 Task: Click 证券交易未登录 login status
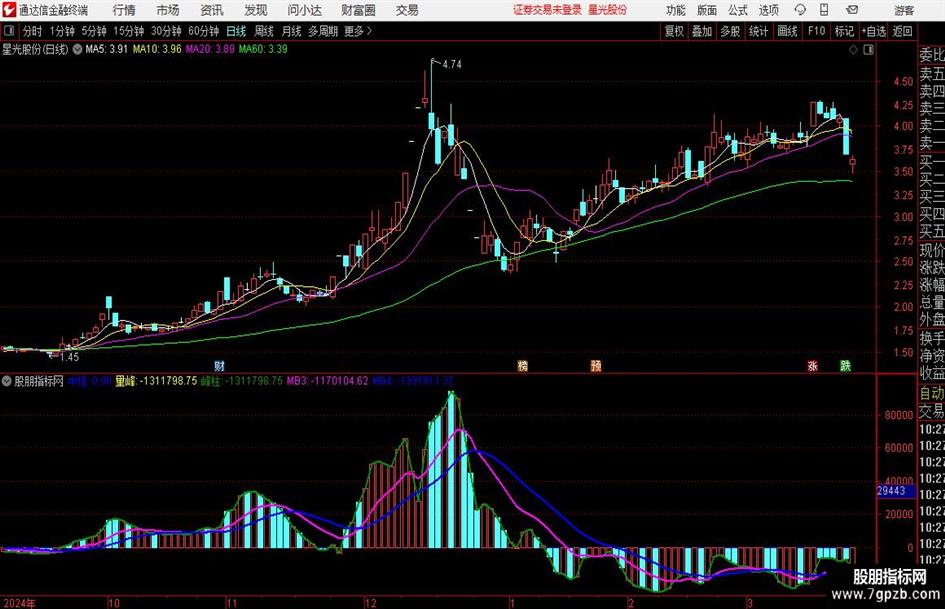coord(547,10)
